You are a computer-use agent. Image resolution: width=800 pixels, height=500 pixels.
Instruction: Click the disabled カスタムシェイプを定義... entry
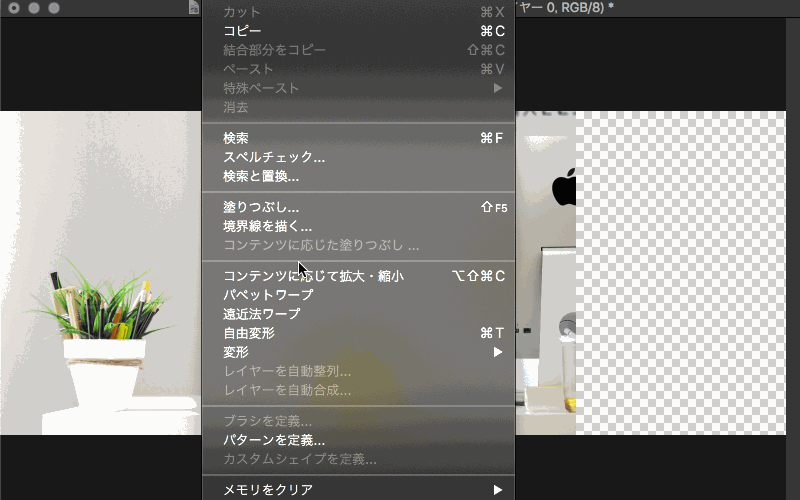coord(358,459)
